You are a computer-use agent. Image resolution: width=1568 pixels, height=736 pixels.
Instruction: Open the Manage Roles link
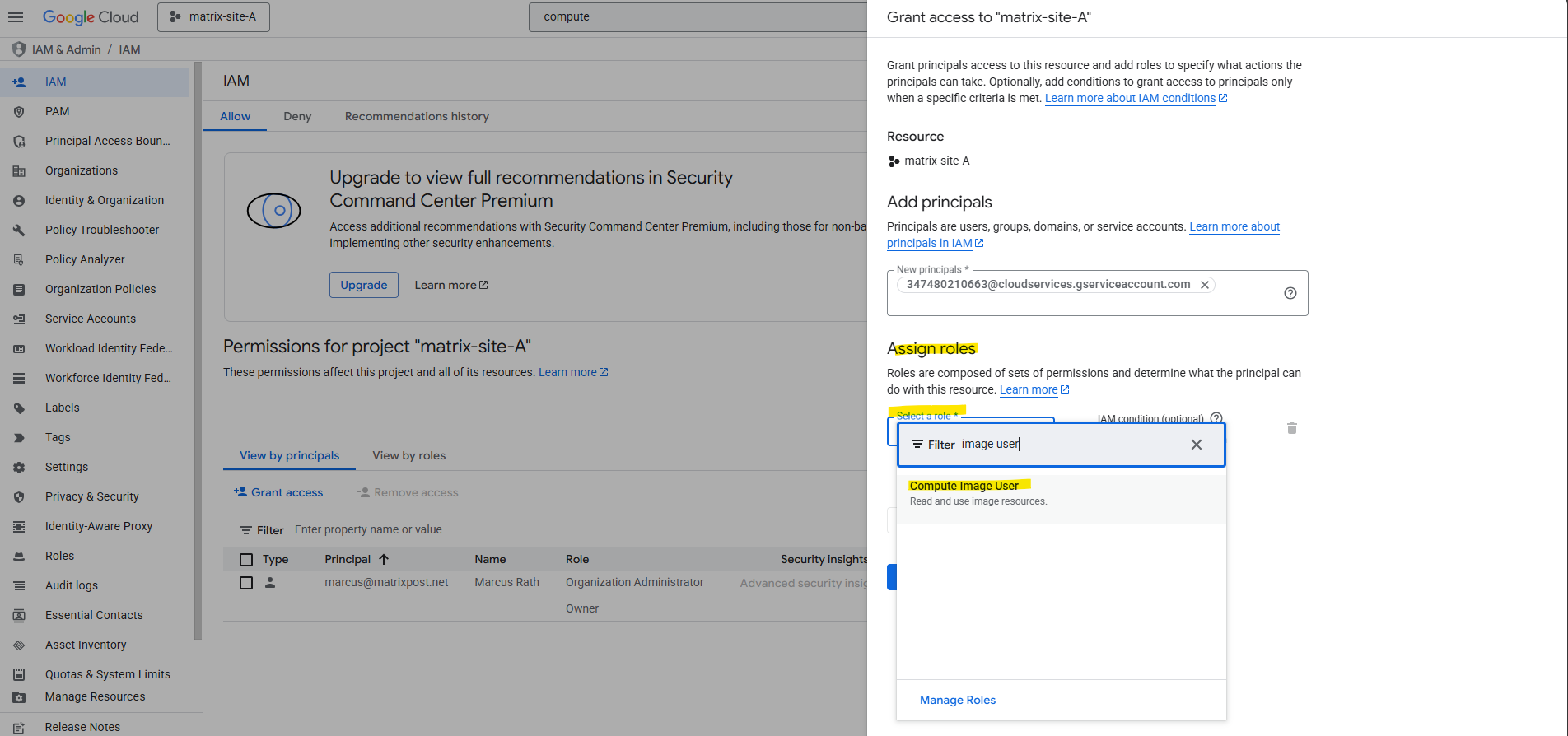958,700
